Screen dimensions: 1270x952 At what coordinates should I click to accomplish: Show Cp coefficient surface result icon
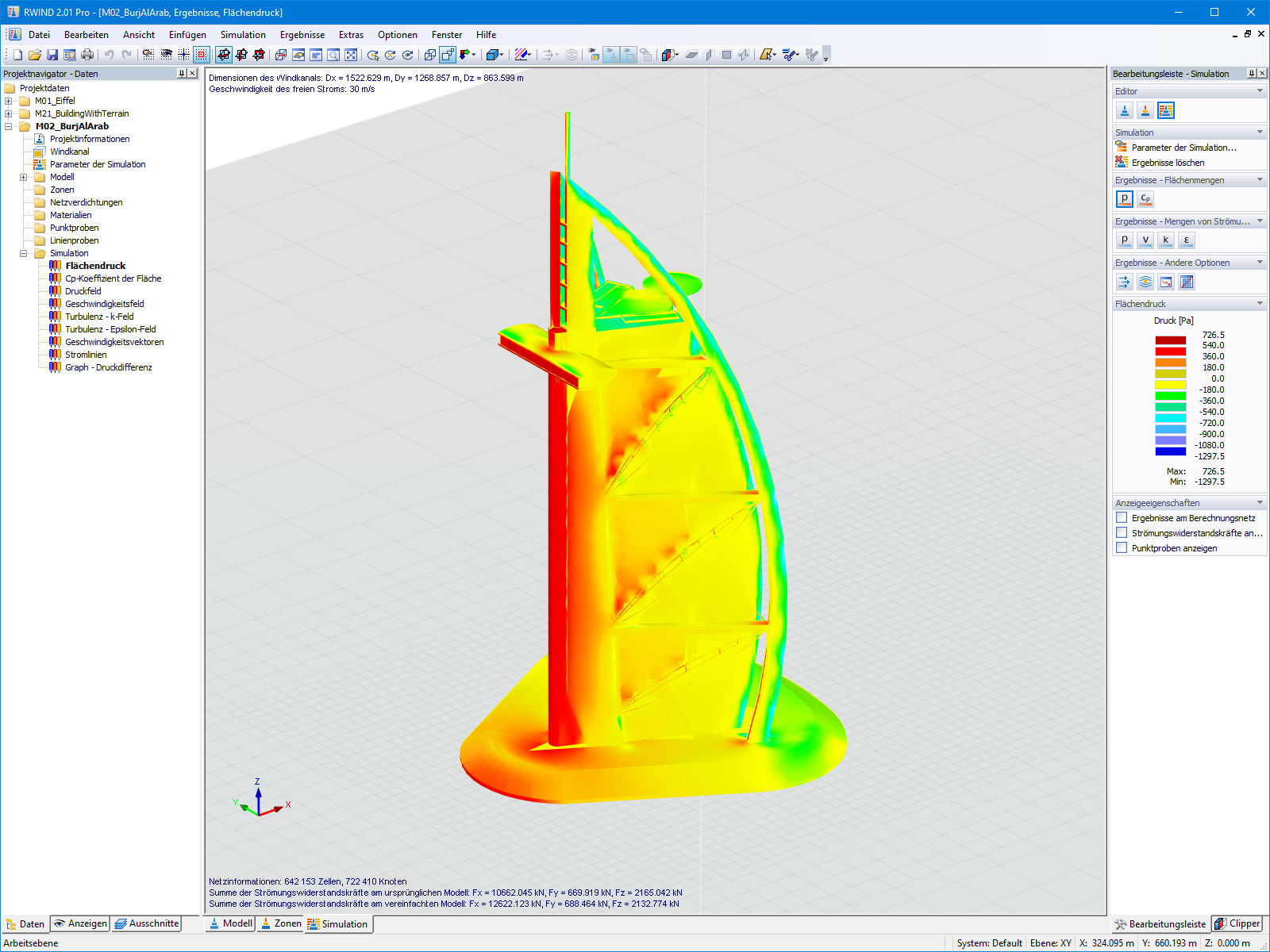tap(1145, 198)
